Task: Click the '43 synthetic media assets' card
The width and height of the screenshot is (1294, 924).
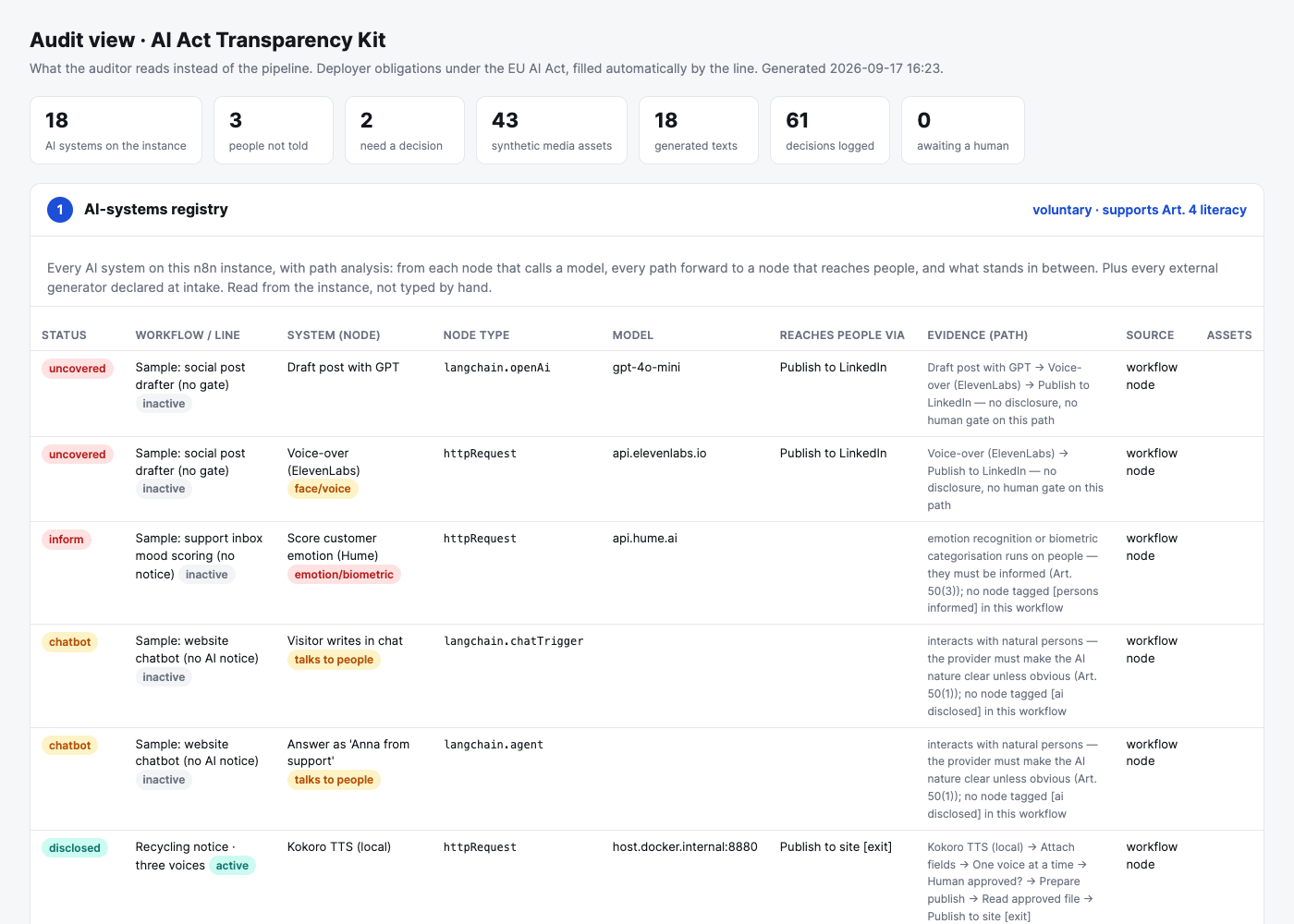Action: [552, 130]
